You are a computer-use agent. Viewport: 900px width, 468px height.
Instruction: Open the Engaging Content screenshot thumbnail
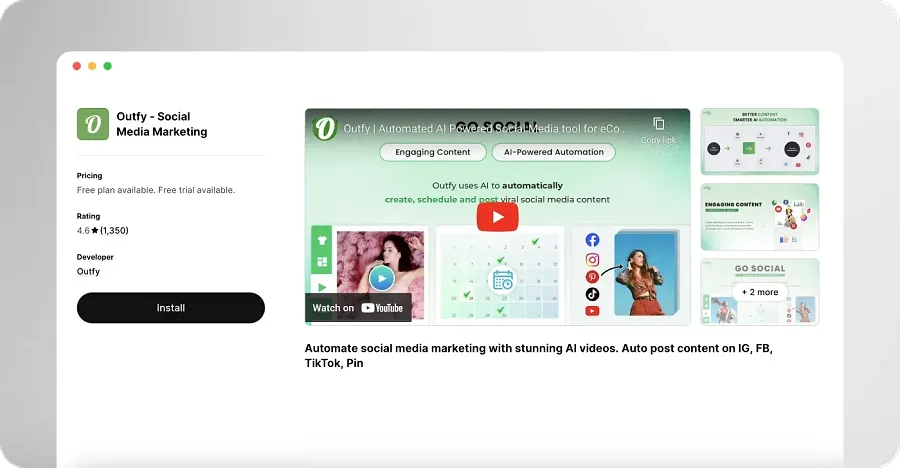point(759,216)
